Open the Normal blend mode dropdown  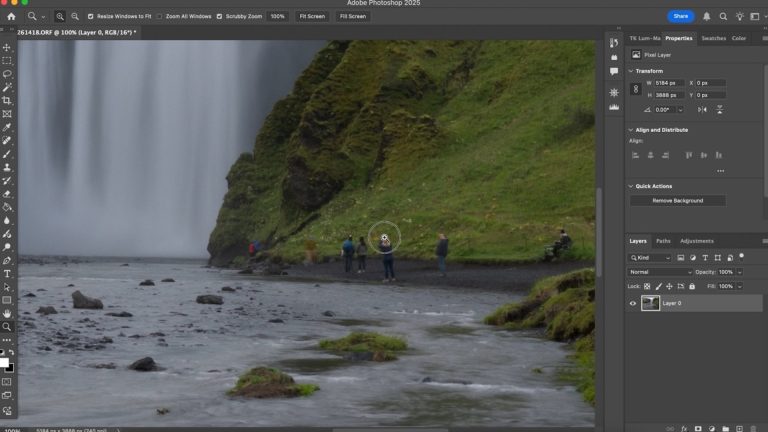tap(660, 272)
